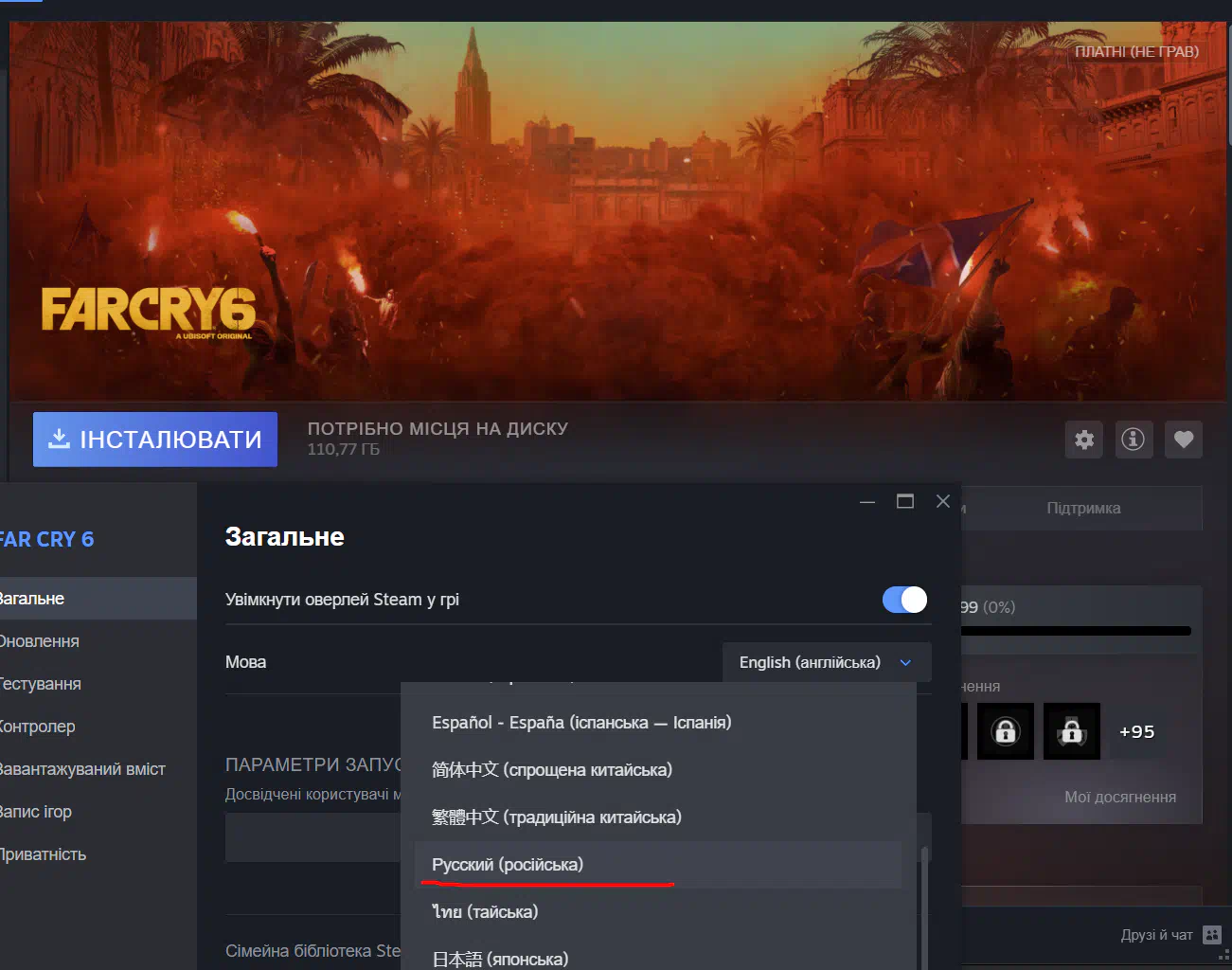The width and height of the screenshot is (1232, 970).
Task: Open Запис ігор section
Action: click(x=98, y=812)
